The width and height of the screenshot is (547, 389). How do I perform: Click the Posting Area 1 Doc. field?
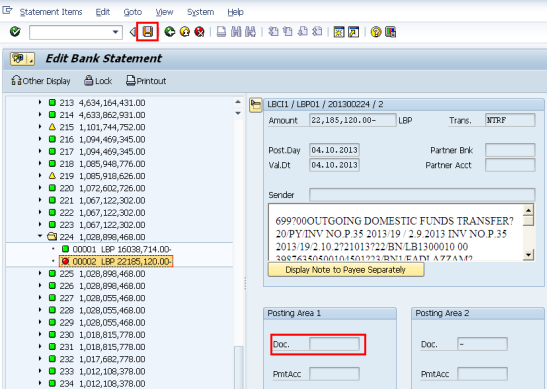coord(334,344)
